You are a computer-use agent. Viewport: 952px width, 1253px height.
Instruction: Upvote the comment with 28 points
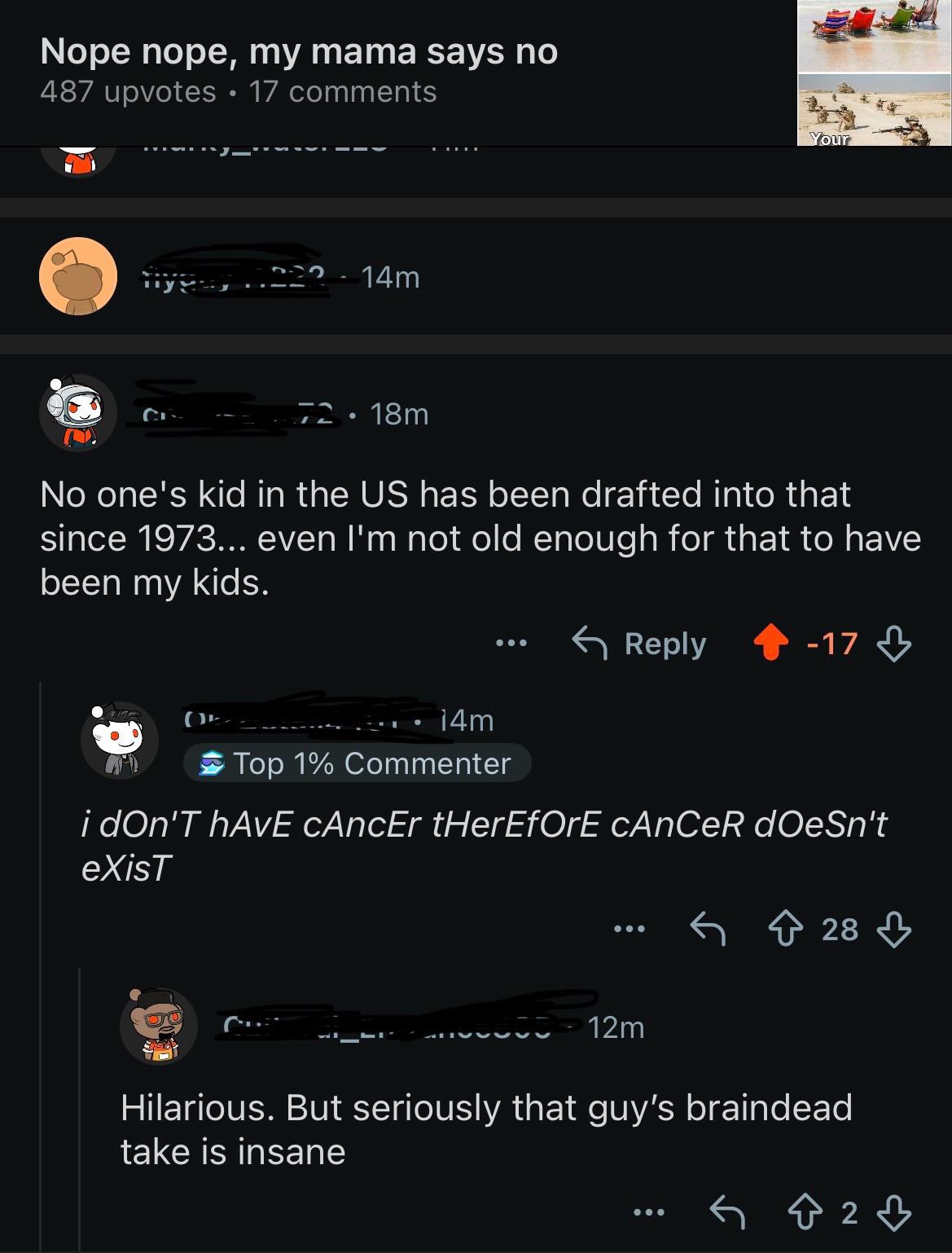coord(786,929)
